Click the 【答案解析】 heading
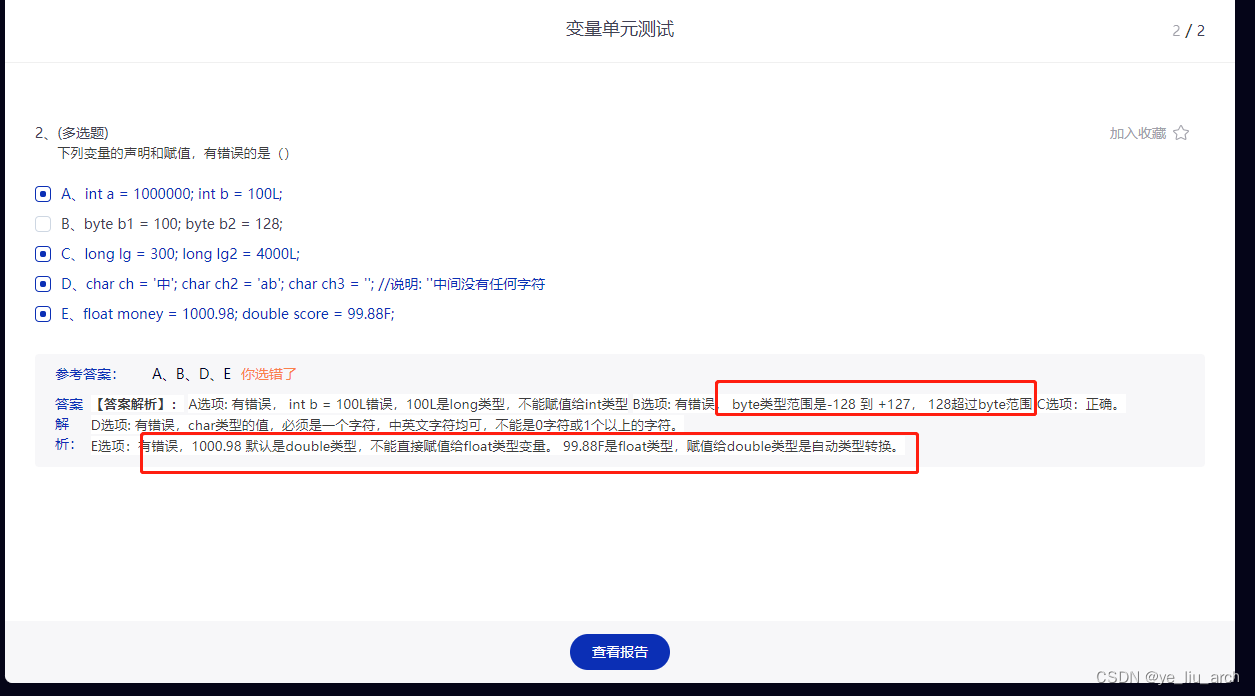Viewport: 1255px width, 696px height. point(135,404)
